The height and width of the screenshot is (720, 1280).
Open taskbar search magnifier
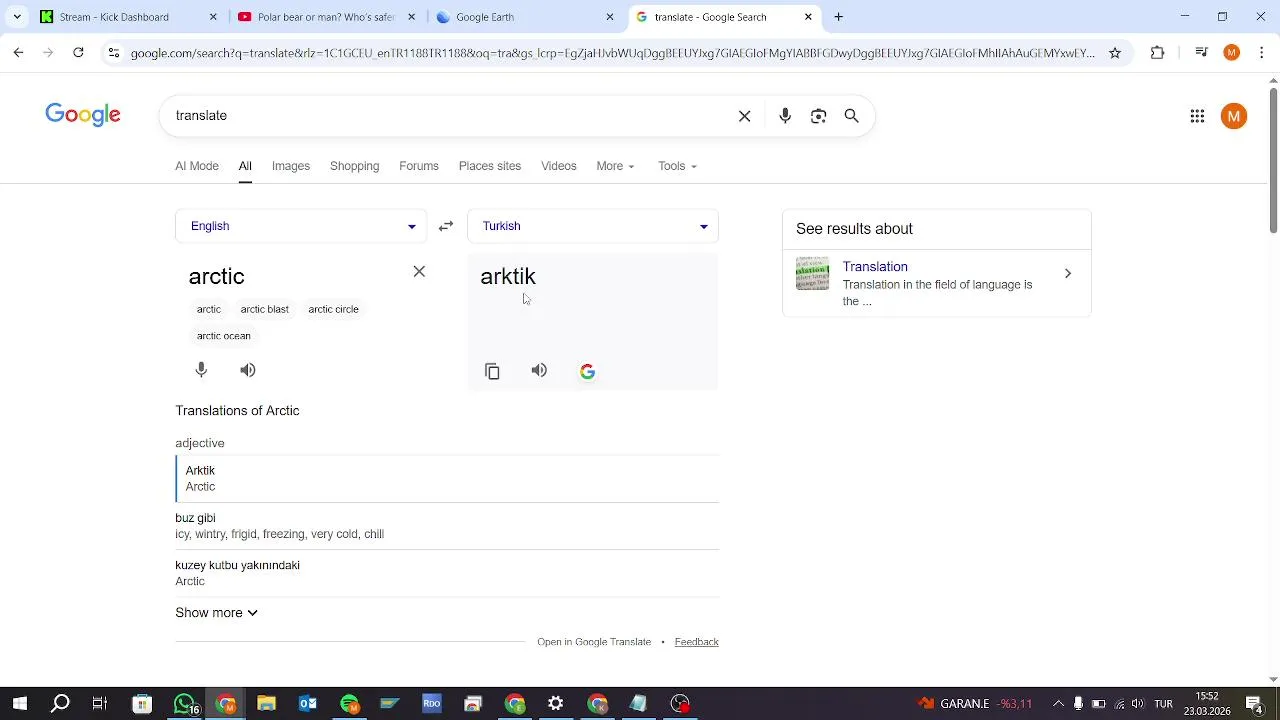60,703
